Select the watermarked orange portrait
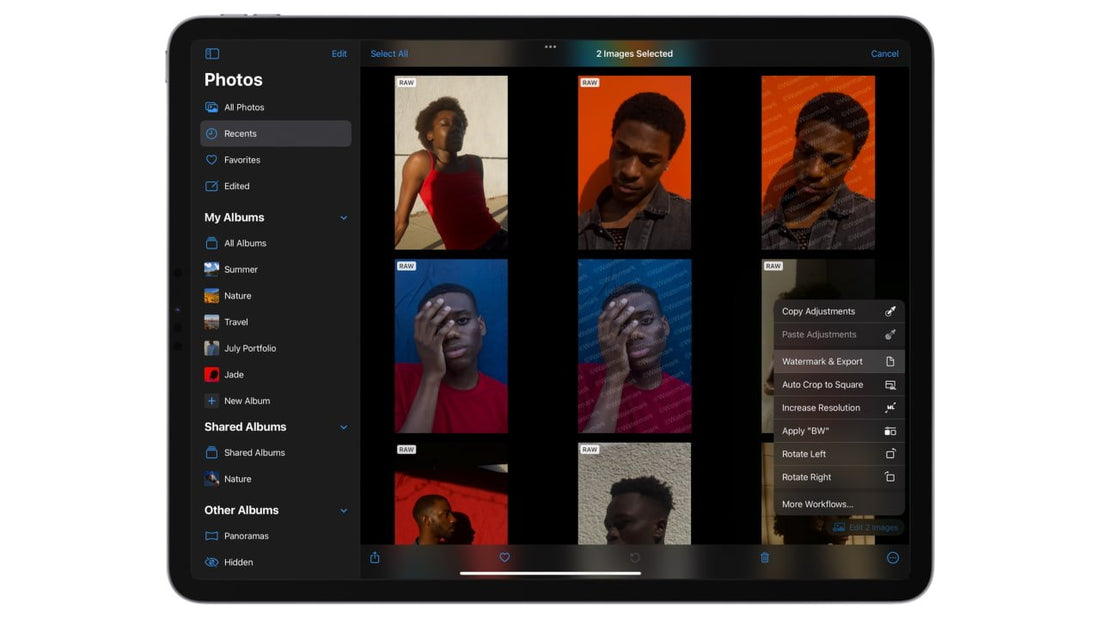 818,163
